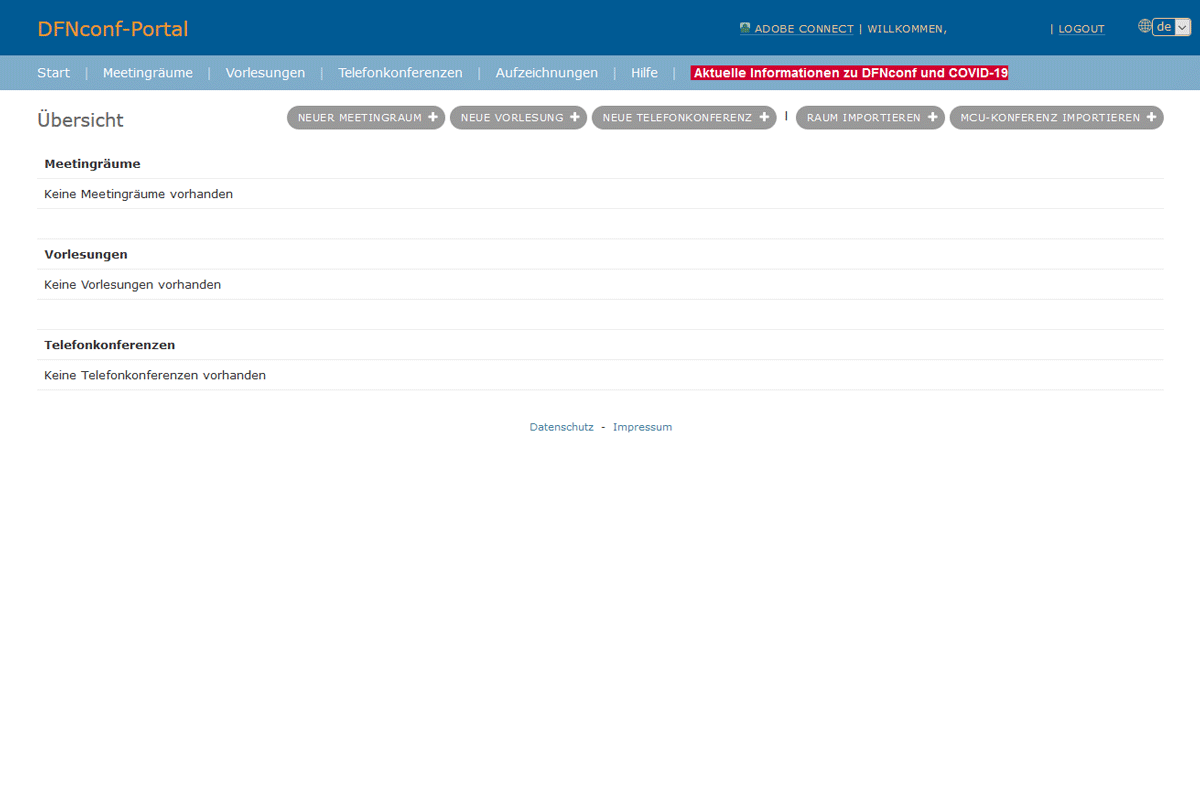The image size is (1200, 788).
Task: Select Telefonkonferenzen in navigation bar
Action: [400, 73]
